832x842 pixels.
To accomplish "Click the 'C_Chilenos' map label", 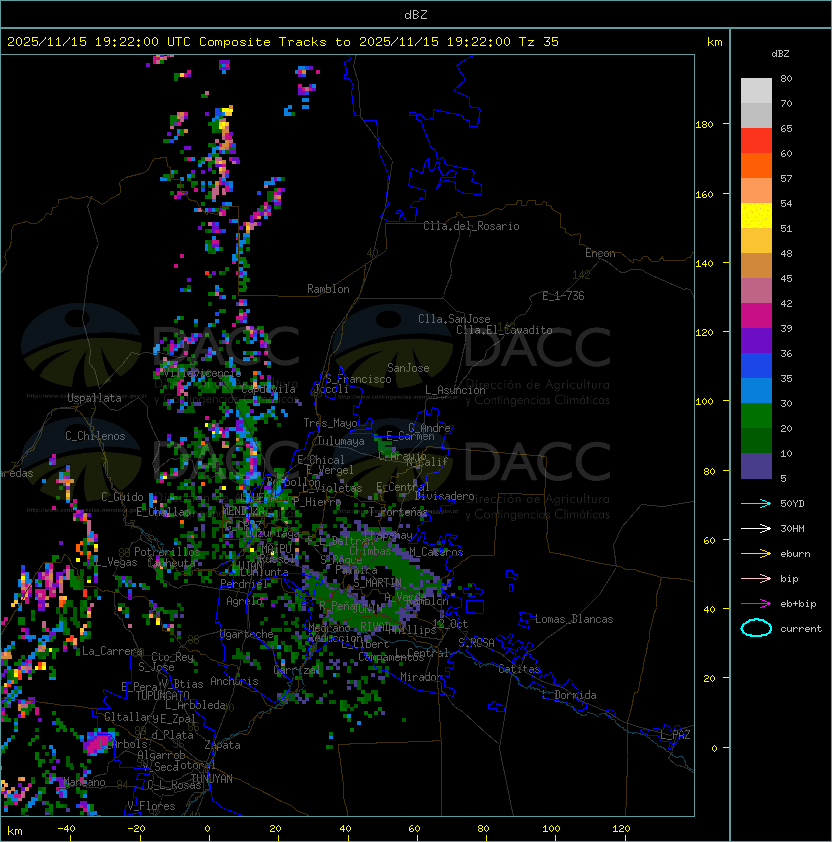I will pos(95,436).
